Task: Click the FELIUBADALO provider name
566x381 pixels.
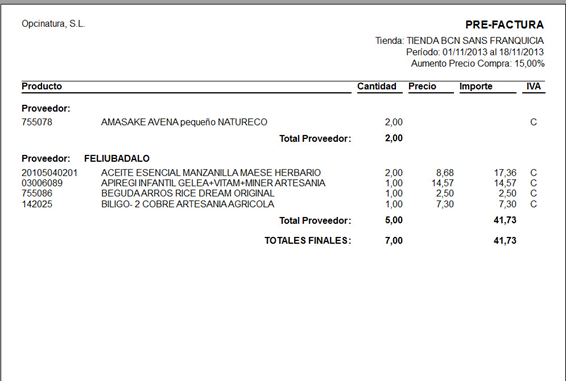Action: tap(117, 159)
